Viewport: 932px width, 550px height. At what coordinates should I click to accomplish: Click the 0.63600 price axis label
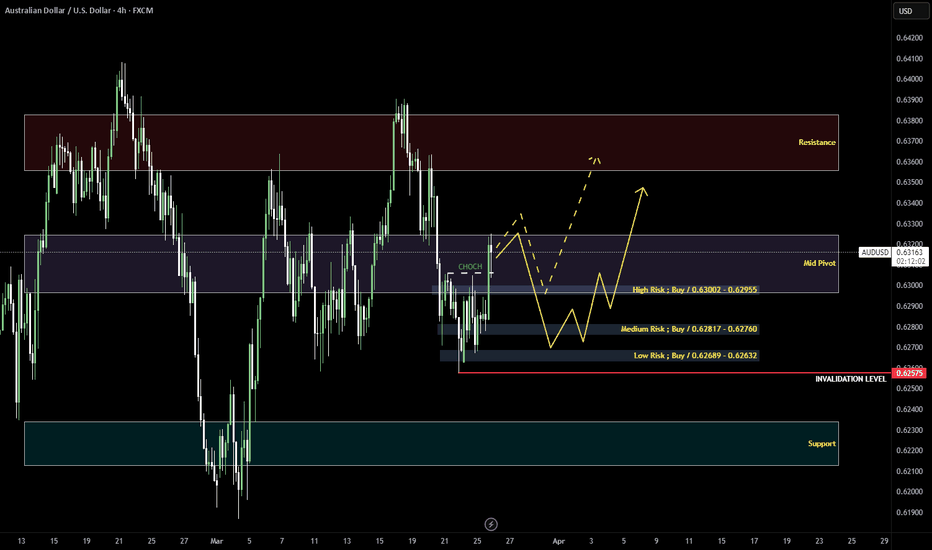point(909,162)
